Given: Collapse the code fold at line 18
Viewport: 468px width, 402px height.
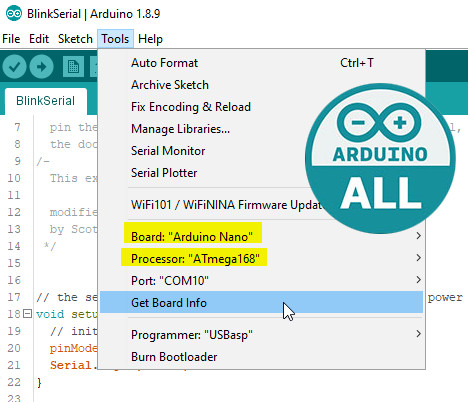Looking at the screenshot, I should pyautogui.click(x=28, y=314).
